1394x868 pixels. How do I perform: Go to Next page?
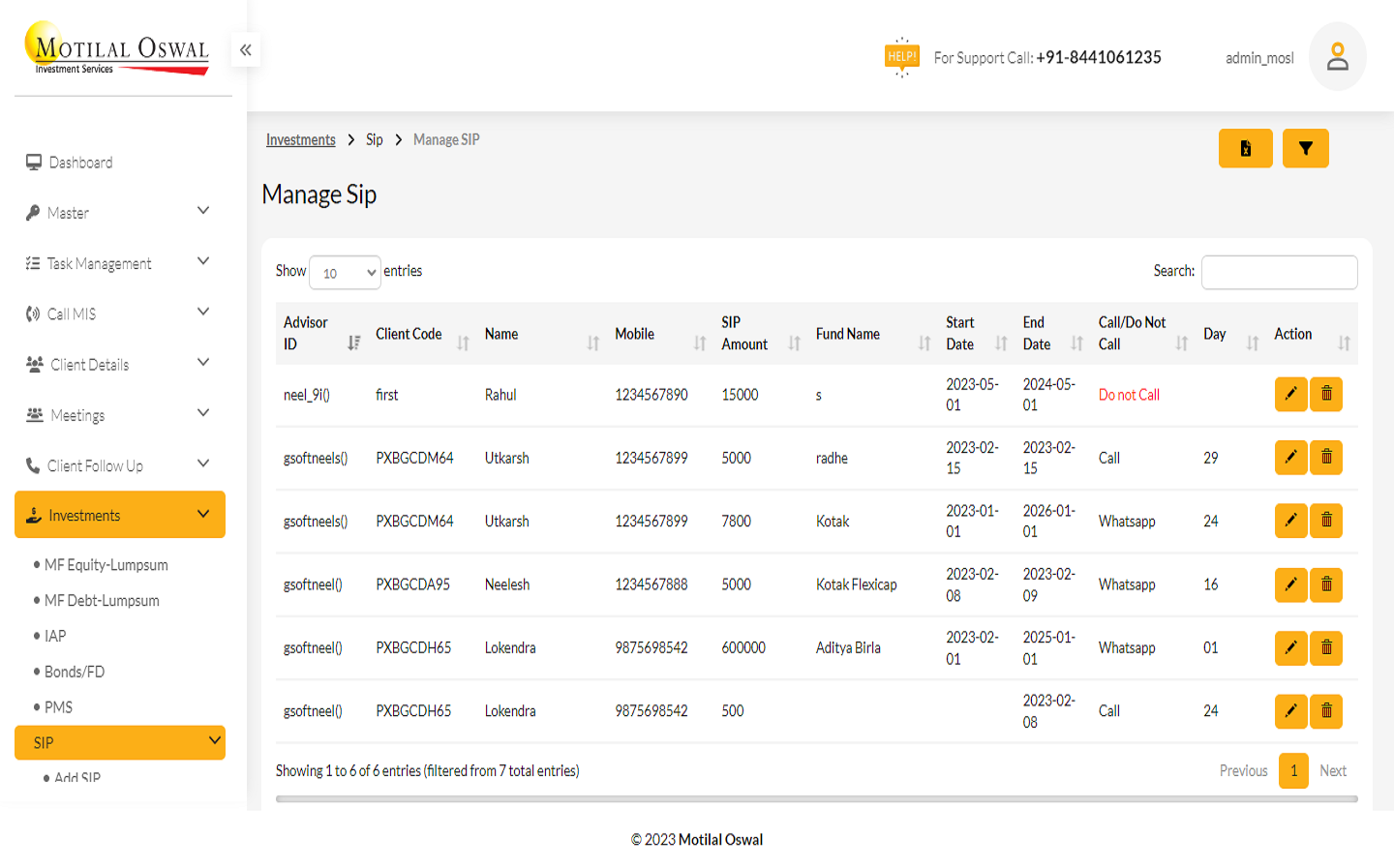pos(1333,770)
